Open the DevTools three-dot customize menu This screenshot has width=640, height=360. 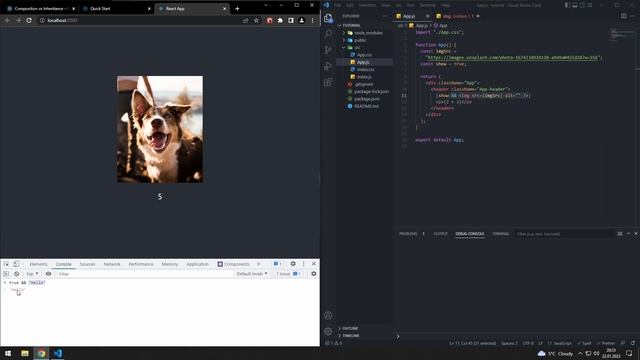tap(304, 264)
